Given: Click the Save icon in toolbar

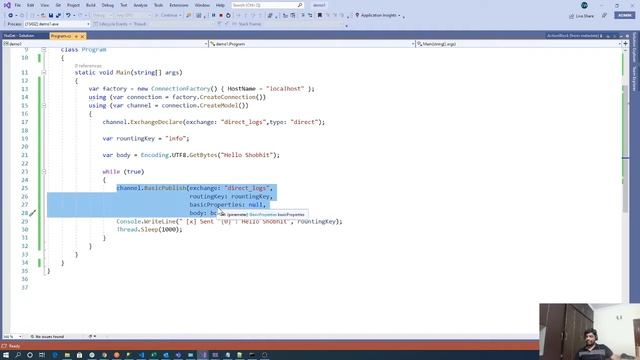Looking at the screenshot, I should coord(51,16).
